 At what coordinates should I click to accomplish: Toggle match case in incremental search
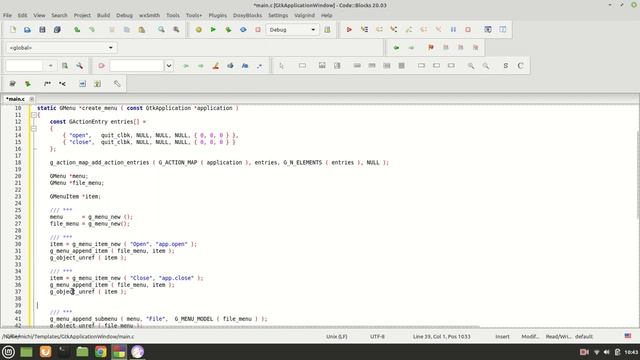(245, 66)
